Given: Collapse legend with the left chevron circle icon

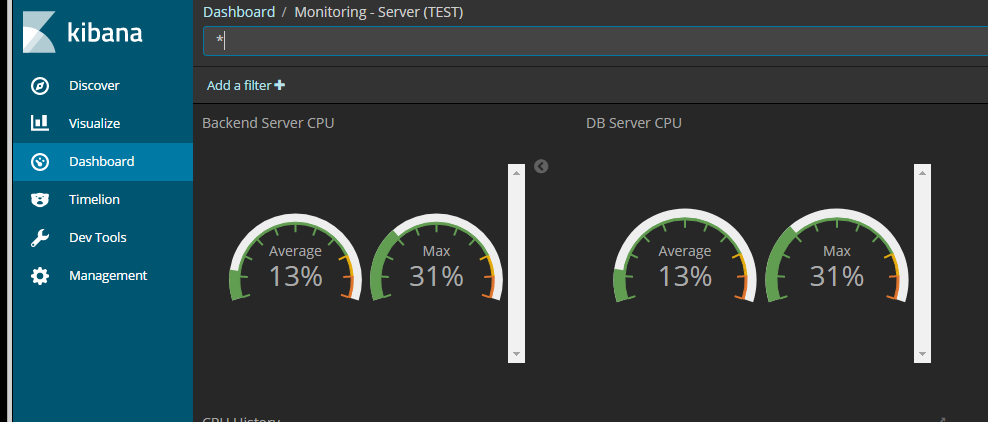Looking at the screenshot, I should (541, 166).
